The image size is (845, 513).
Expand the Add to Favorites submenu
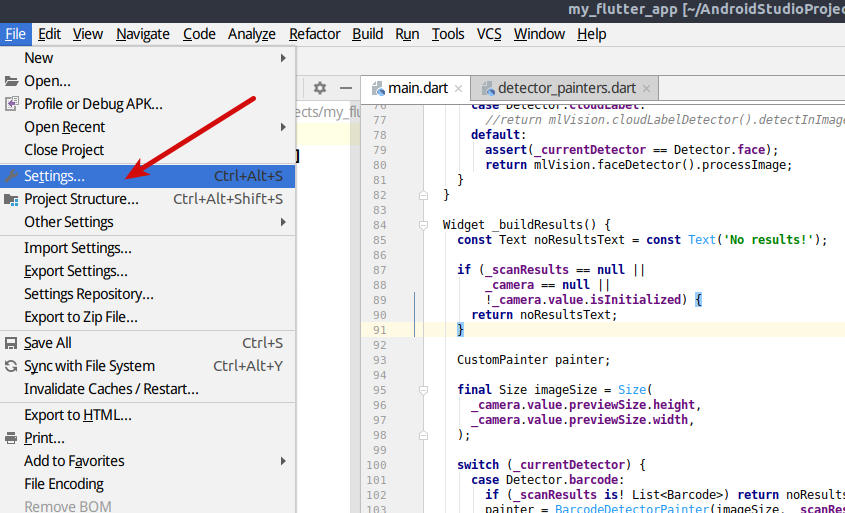148,461
